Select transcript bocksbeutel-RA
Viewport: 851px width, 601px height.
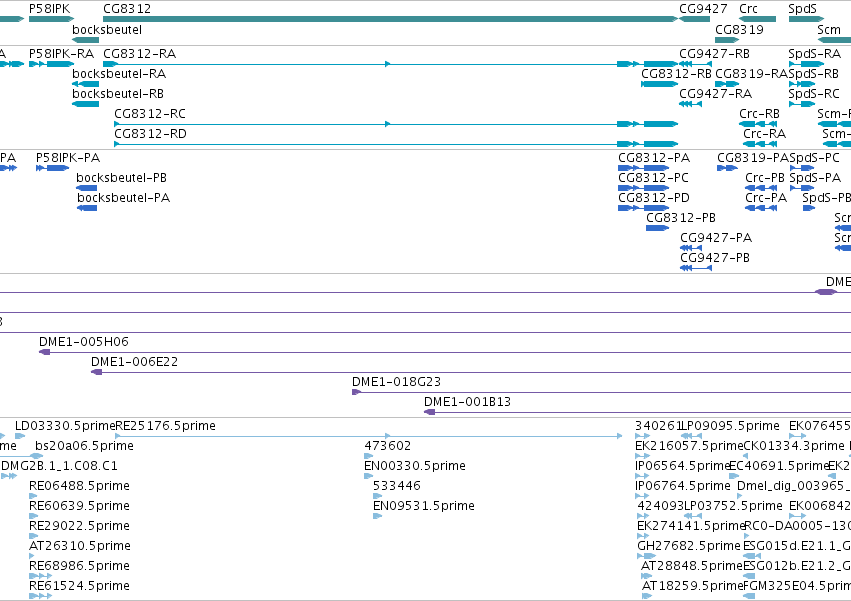tap(119, 74)
